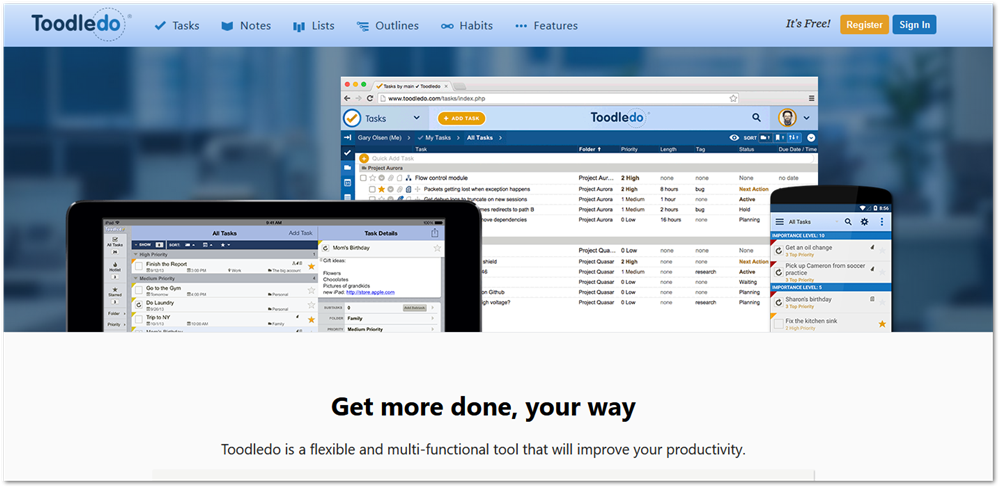Click the orange plus beside Quick Add Task

click(364, 158)
